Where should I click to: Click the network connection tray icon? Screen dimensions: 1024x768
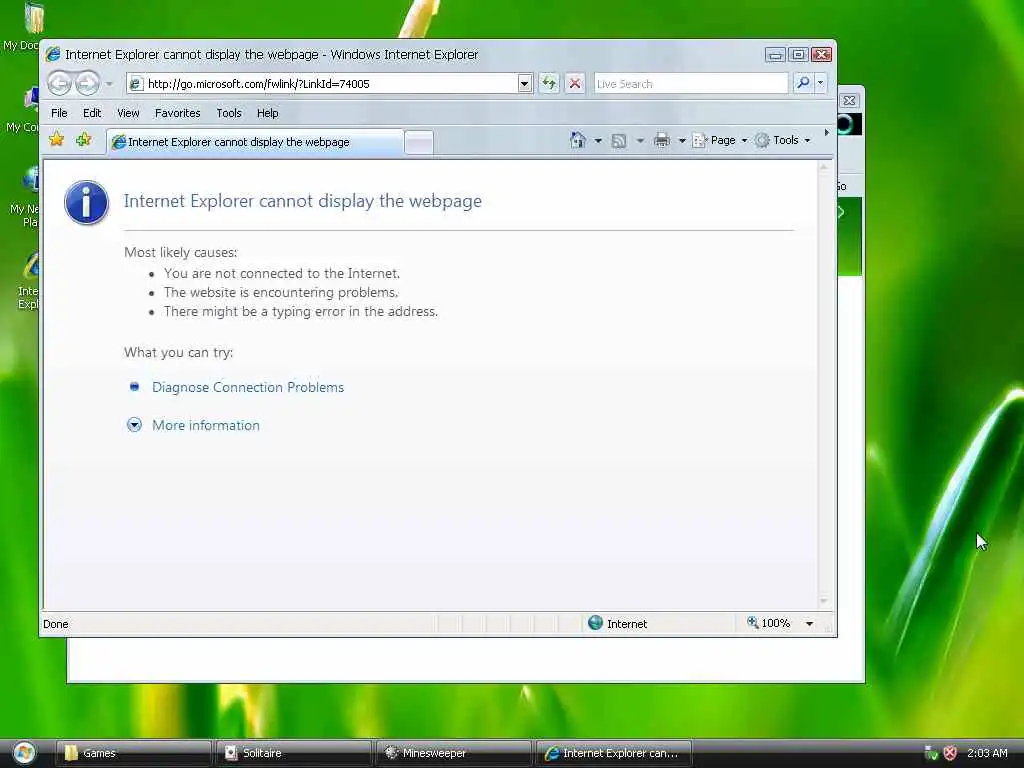(931, 753)
